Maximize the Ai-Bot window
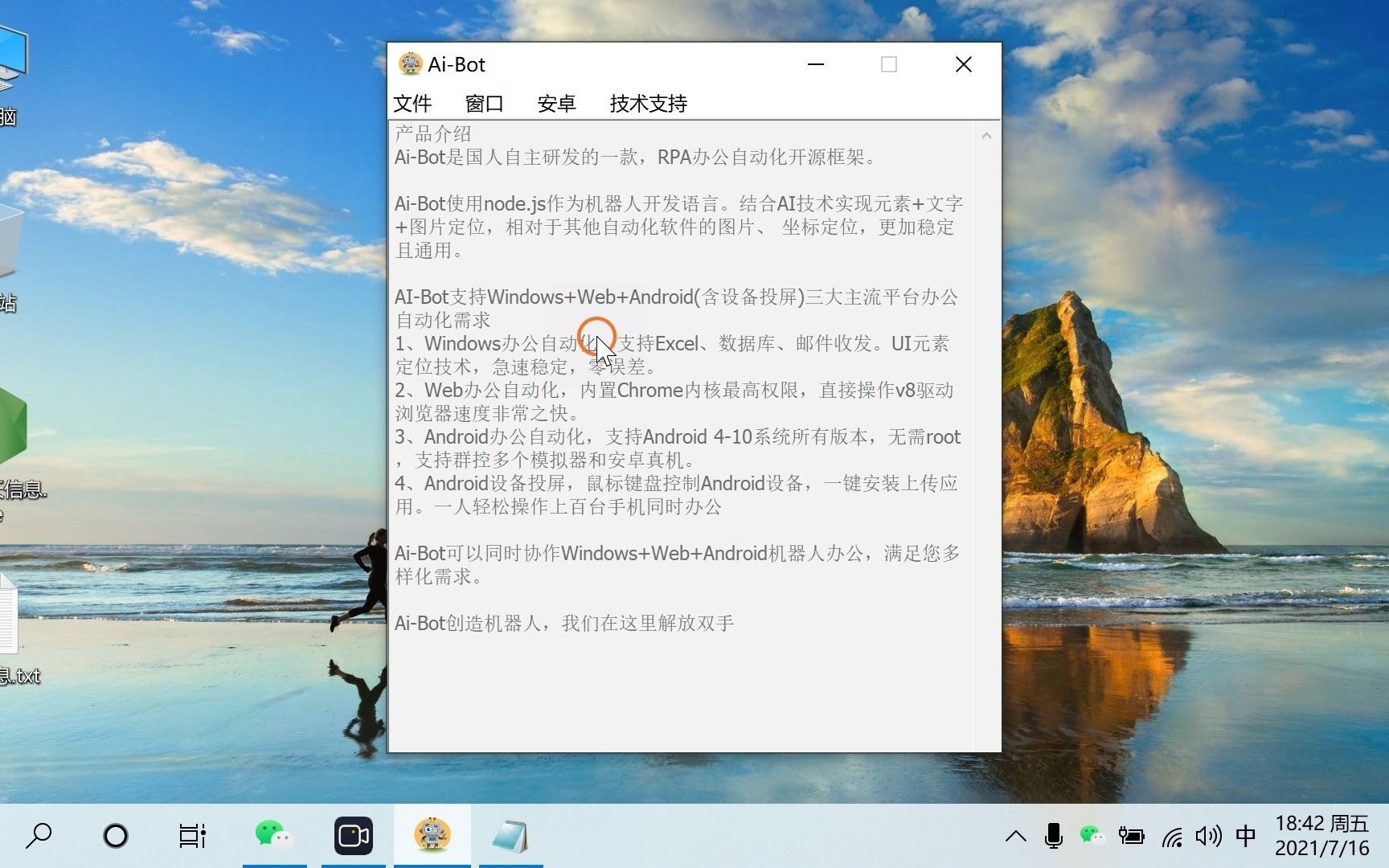Viewport: 1389px width, 868px height. pos(889,64)
